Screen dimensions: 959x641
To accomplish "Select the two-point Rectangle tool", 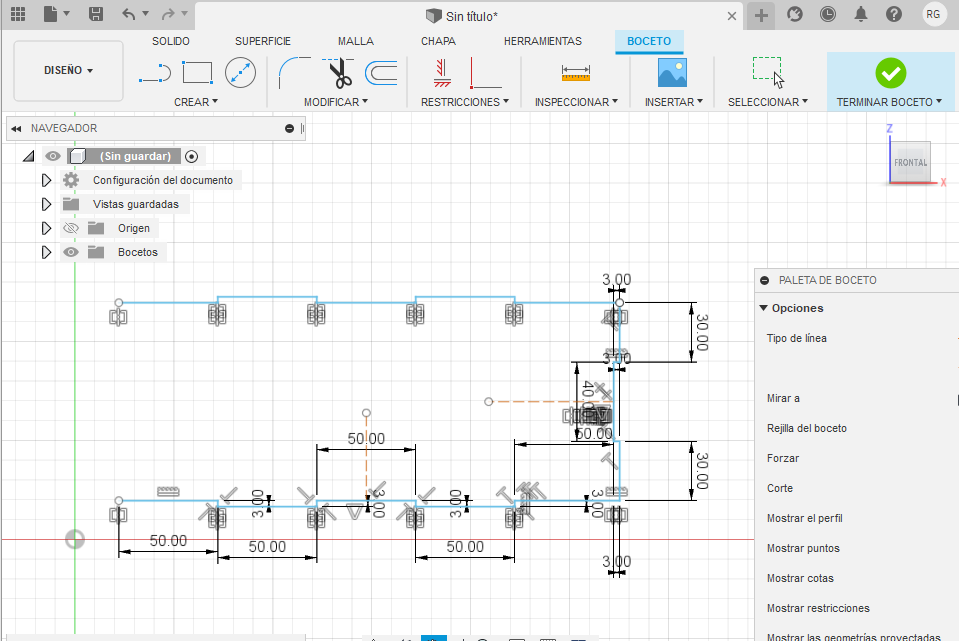I will pos(198,73).
